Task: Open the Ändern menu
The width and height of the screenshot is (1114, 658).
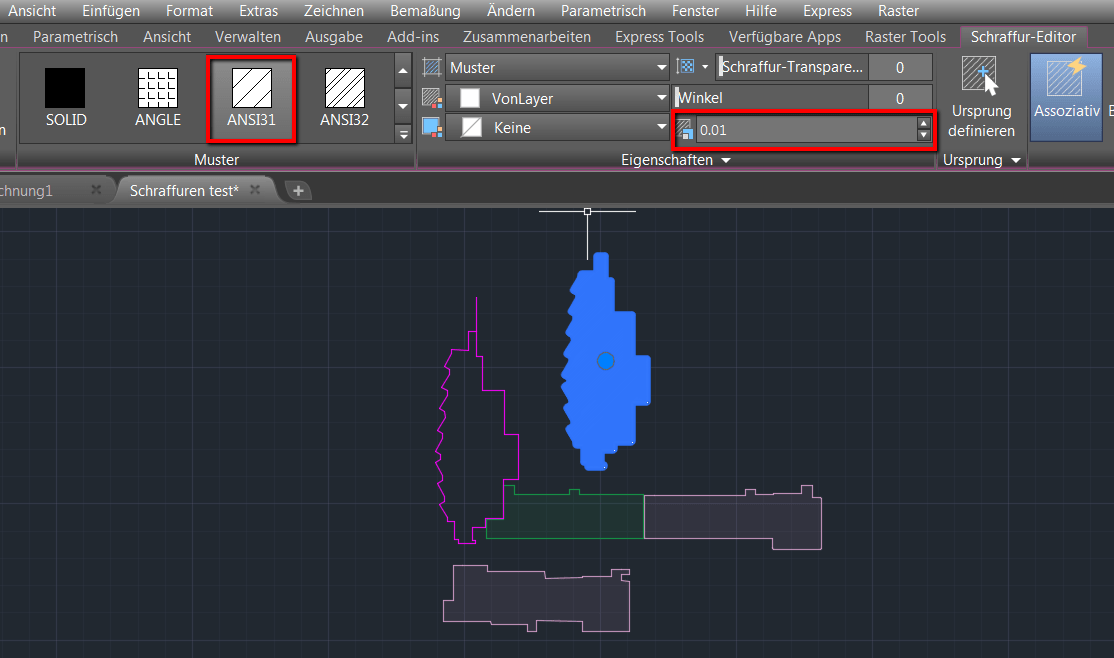Action: click(x=511, y=11)
